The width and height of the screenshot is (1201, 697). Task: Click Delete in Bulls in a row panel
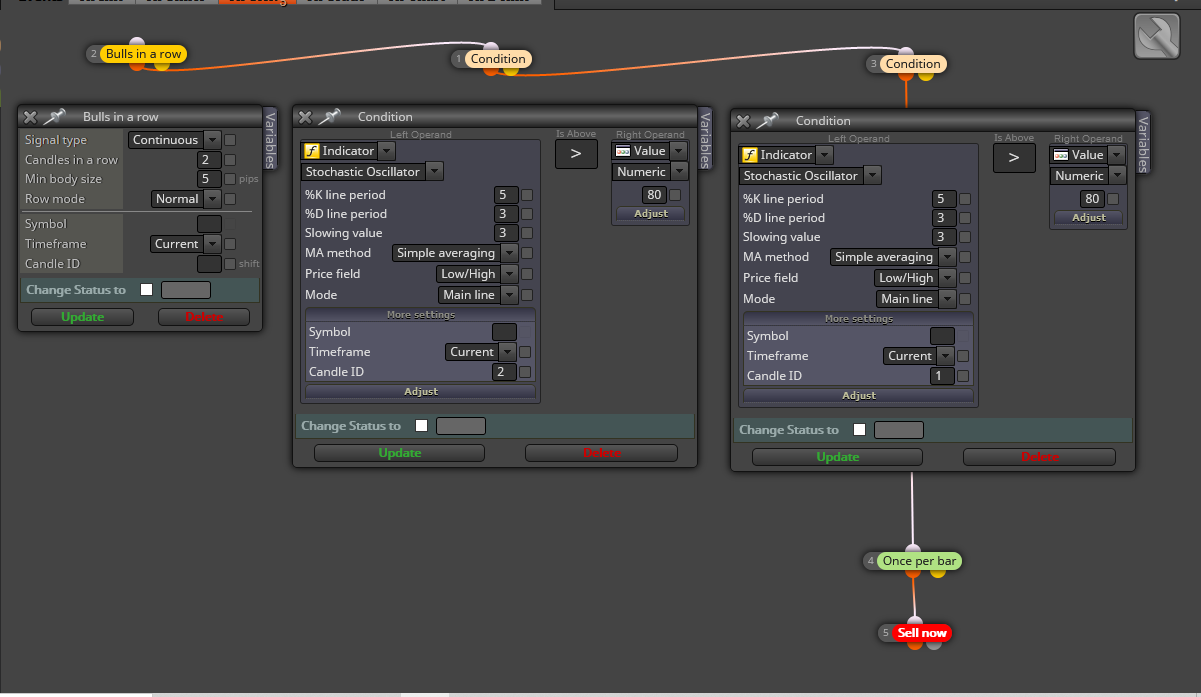204,317
